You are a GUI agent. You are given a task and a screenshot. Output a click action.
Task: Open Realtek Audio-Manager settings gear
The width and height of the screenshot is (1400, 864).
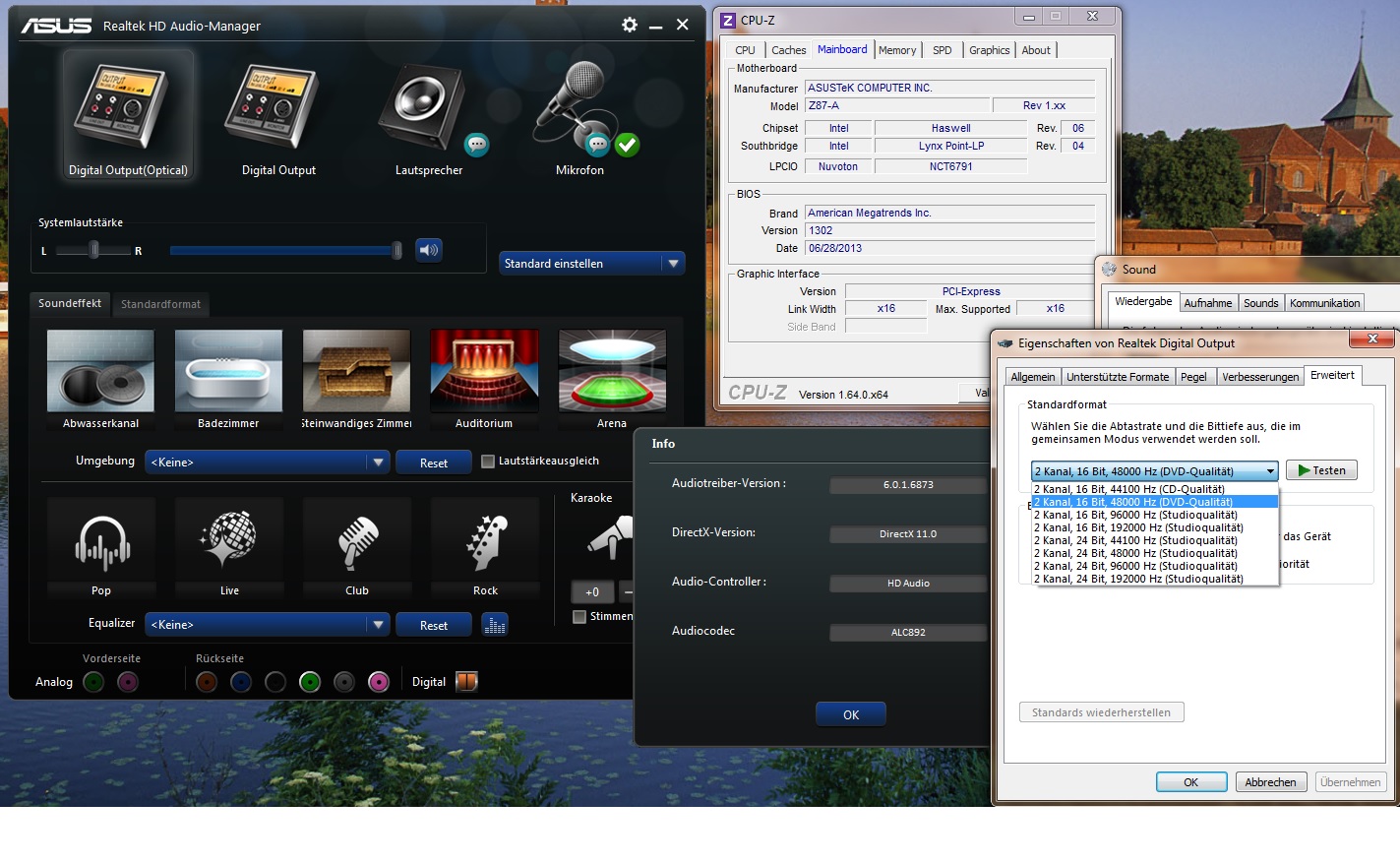(x=630, y=25)
